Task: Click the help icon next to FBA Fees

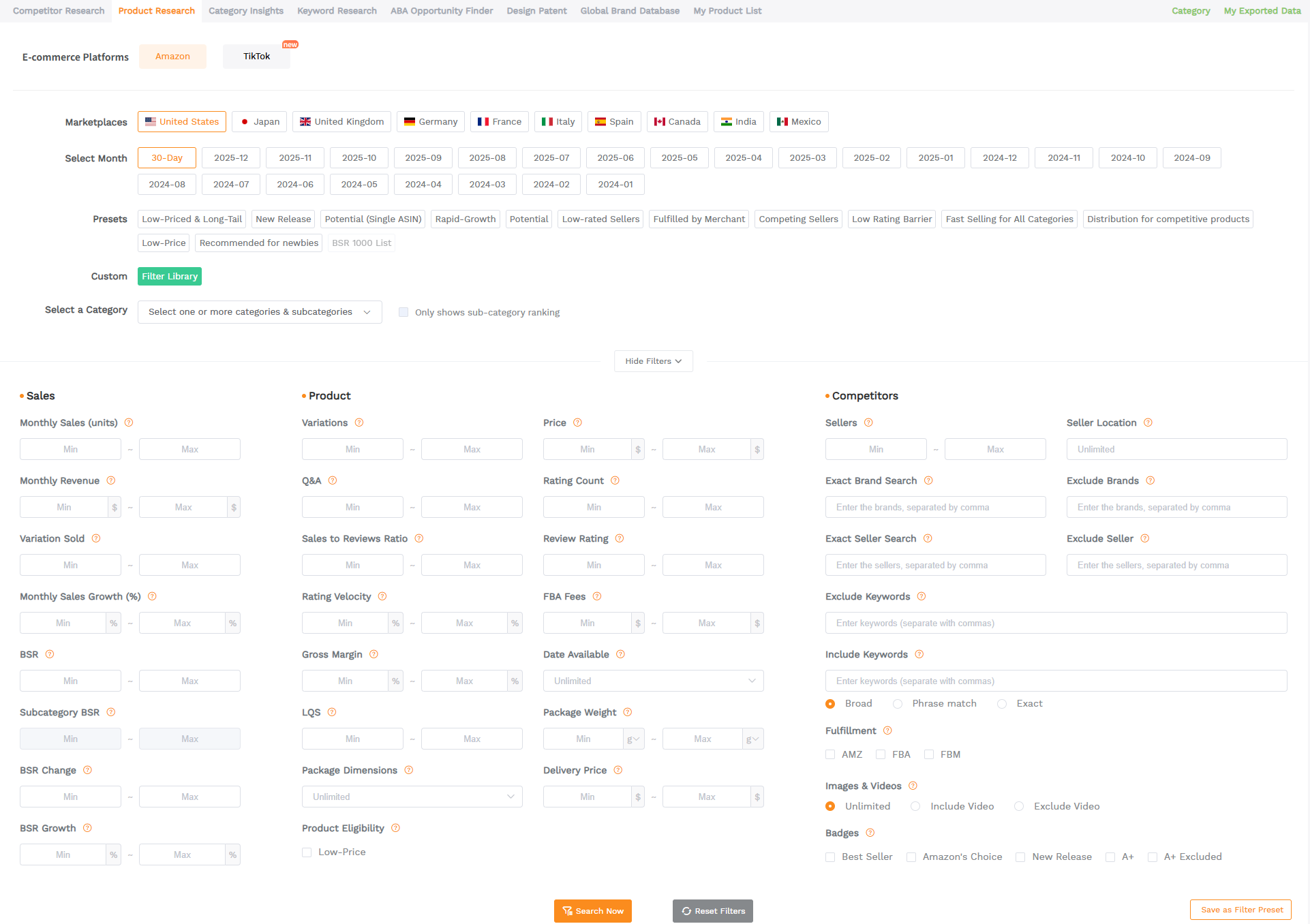Action: point(597,596)
